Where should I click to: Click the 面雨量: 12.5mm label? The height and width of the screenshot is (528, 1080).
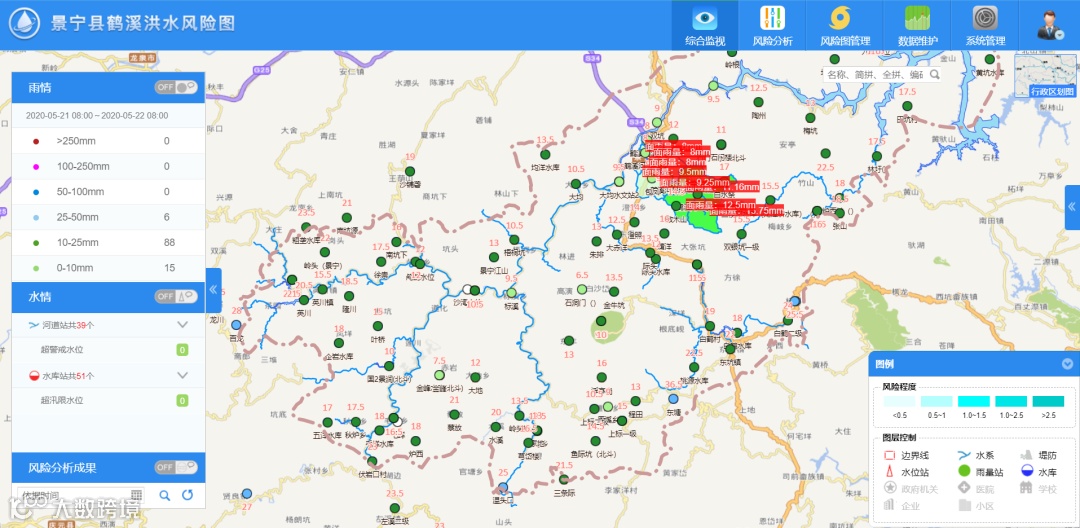(x=720, y=204)
